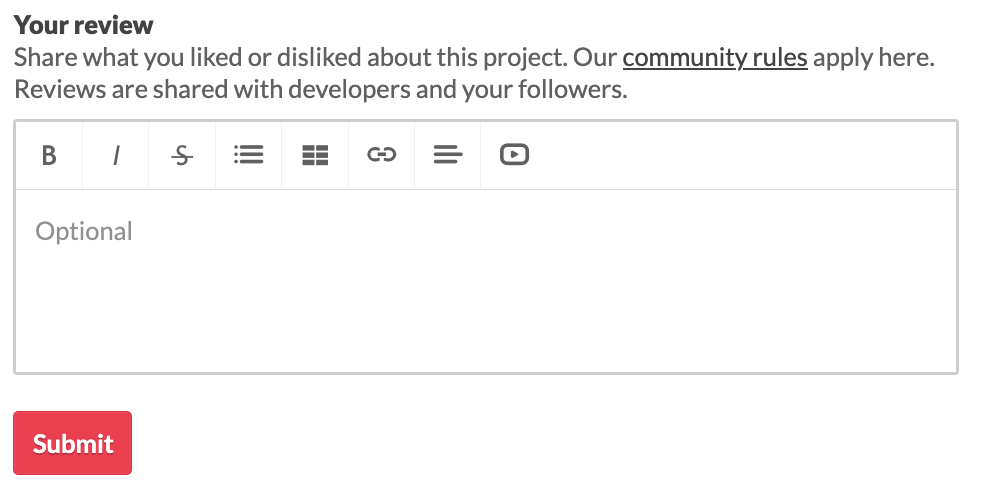Submit the review with red button
This screenshot has height=494, width=982.
pyautogui.click(x=72, y=443)
